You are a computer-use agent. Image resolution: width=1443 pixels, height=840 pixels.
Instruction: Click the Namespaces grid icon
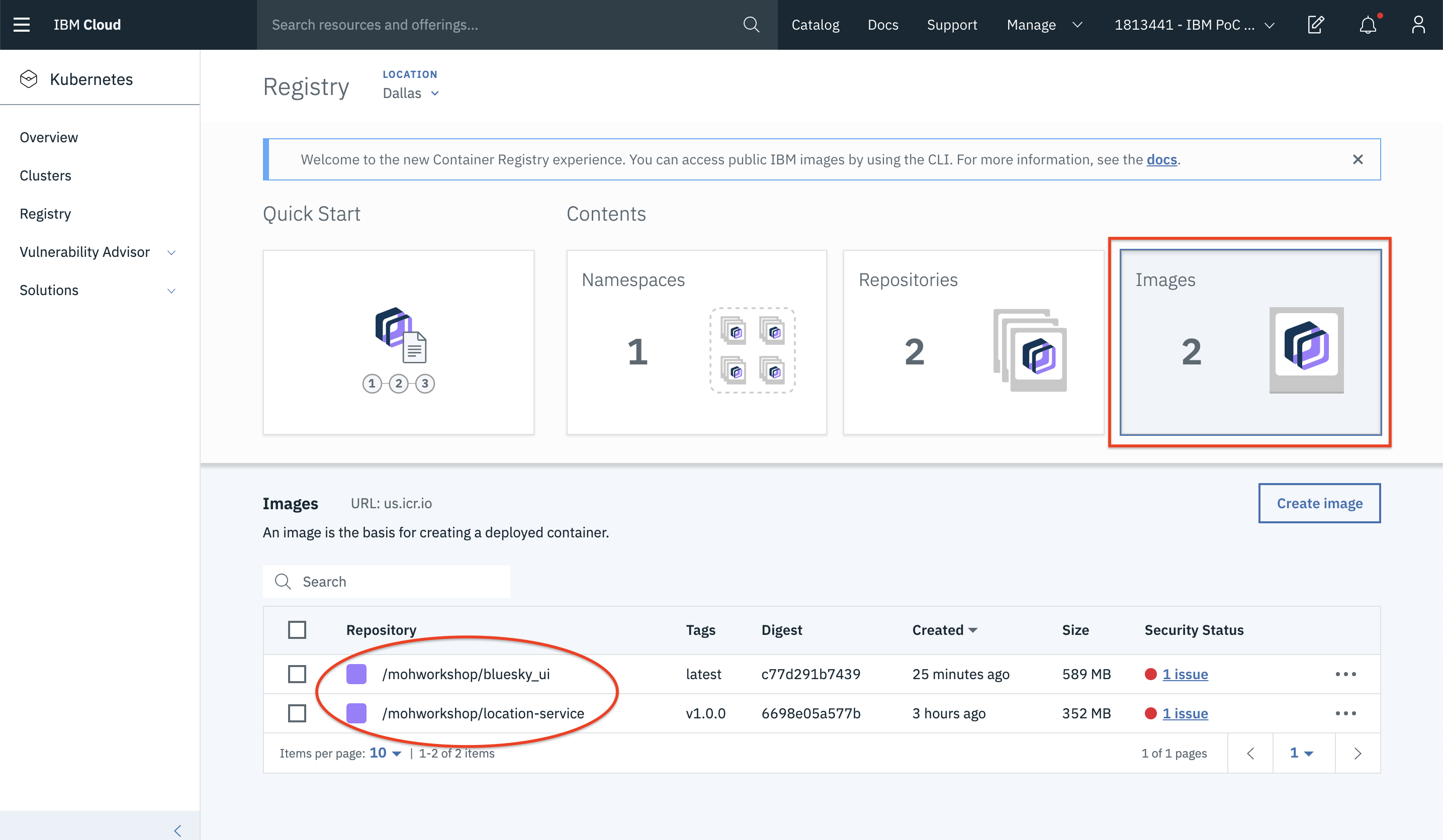752,350
